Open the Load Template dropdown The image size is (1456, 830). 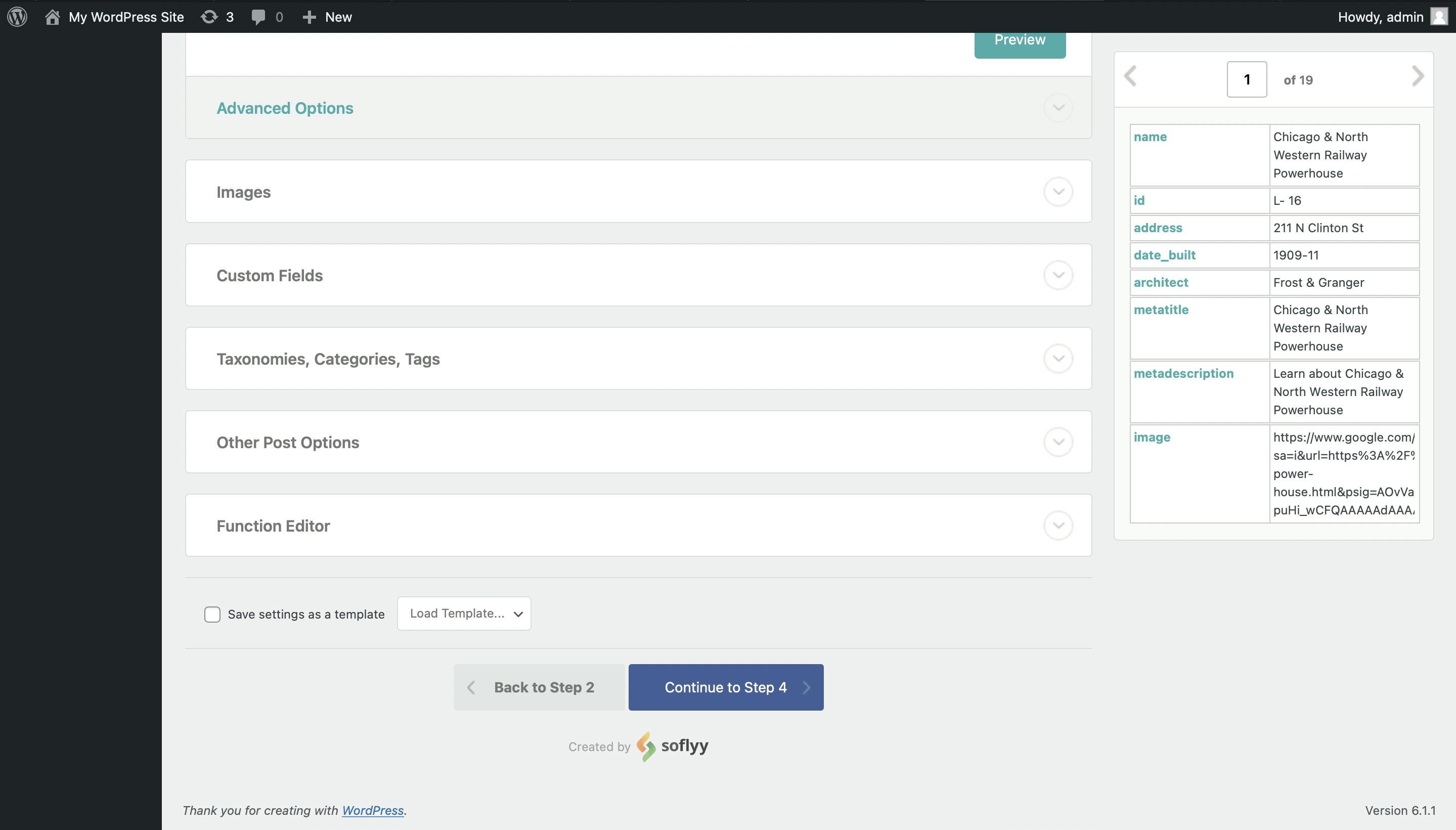(x=463, y=613)
